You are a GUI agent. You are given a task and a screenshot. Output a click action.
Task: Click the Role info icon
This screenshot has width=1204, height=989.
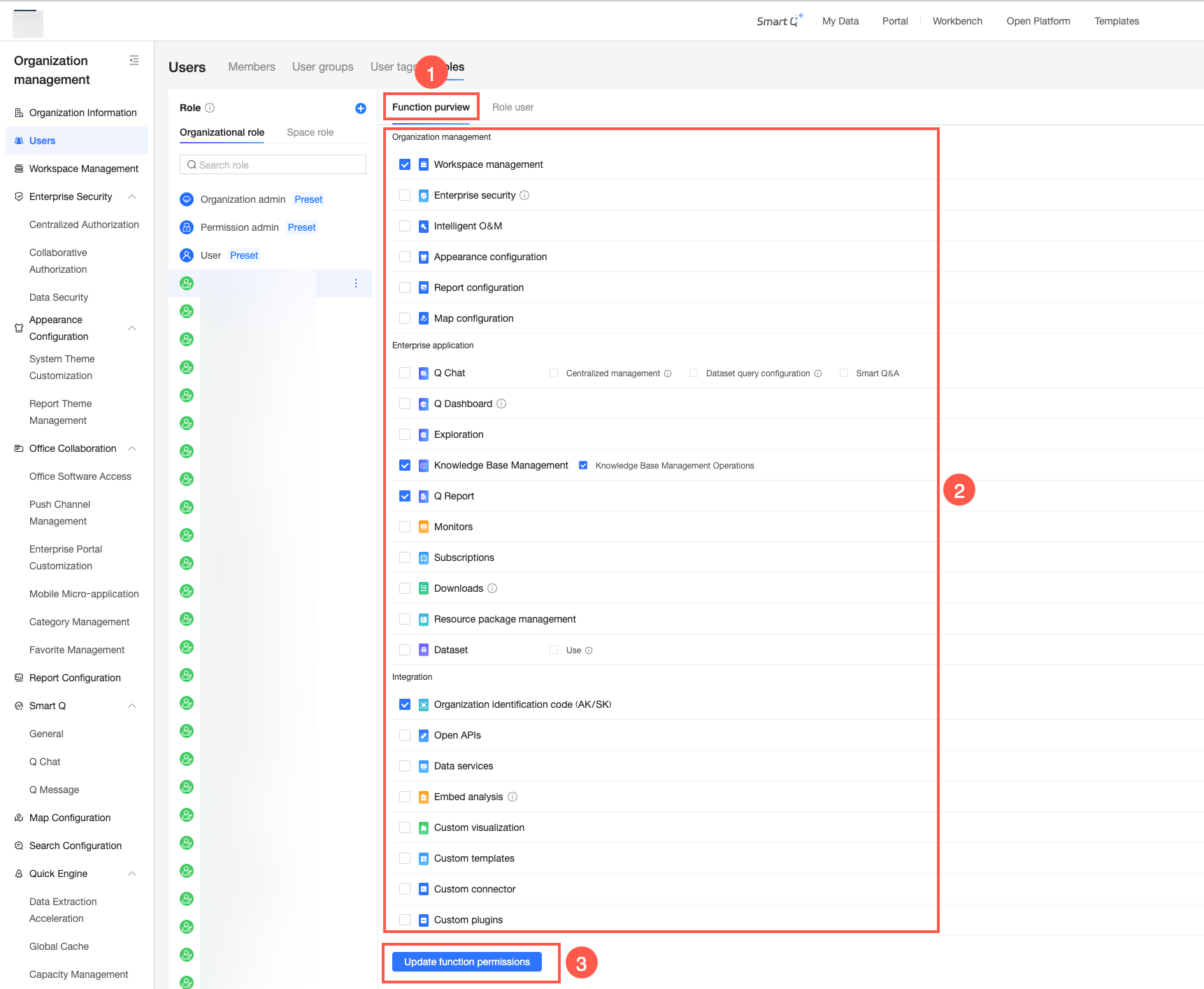point(210,108)
